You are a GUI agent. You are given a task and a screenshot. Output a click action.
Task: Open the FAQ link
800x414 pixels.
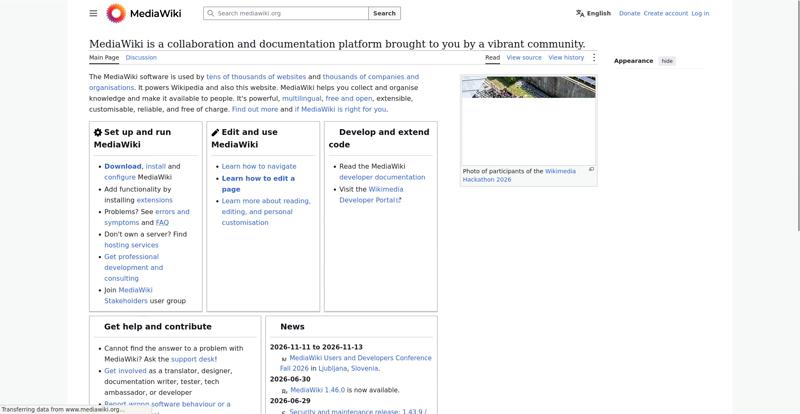tap(162, 223)
